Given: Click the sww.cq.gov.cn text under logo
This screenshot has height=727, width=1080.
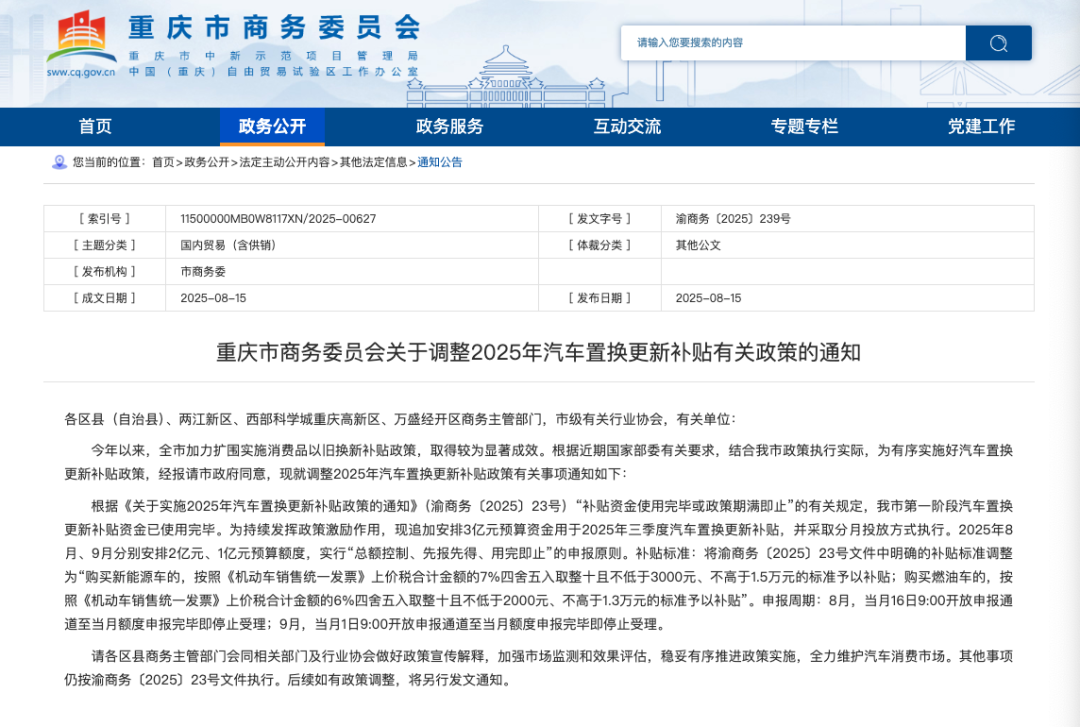Looking at the screenshot, I should click(x=81, y=72).
